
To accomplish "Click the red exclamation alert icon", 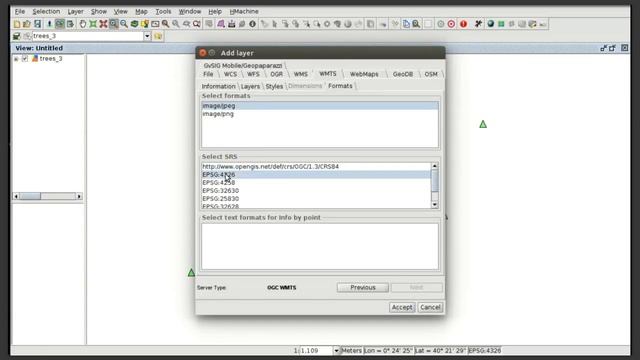I will click(463, 24).
